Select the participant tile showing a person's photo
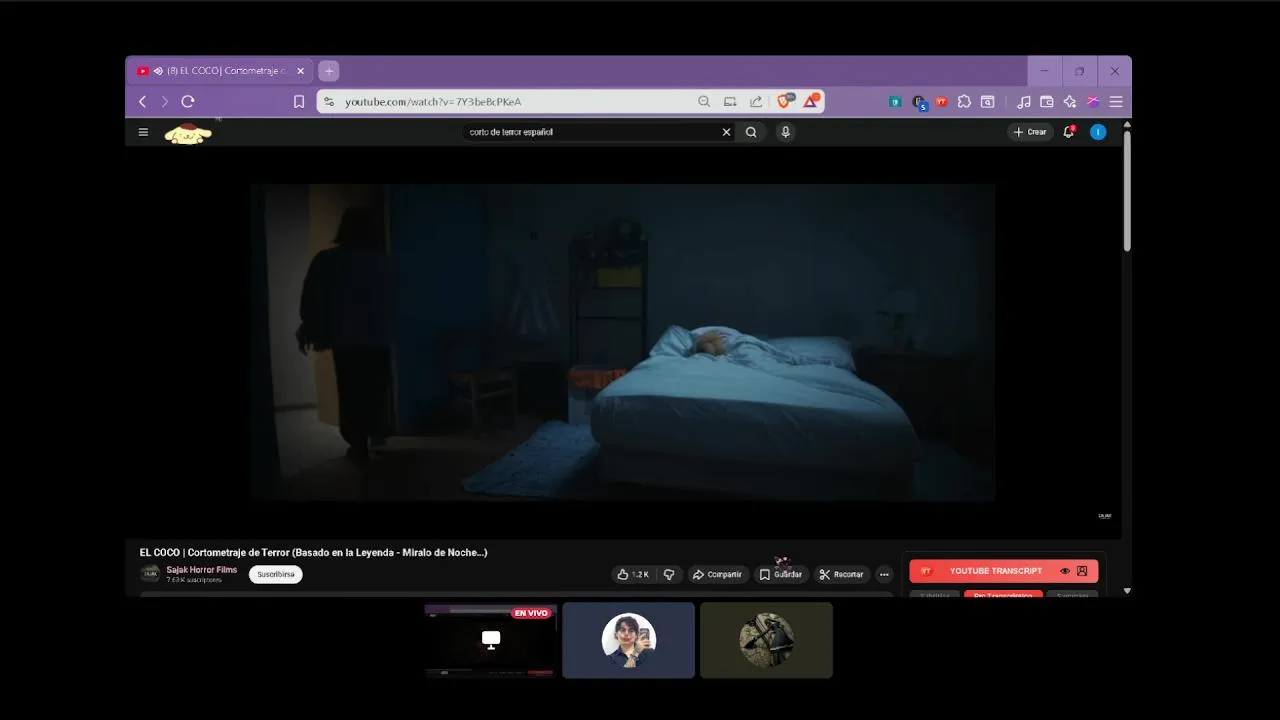Viewport: 1280px width, 720px height. (x=628, y=640)
